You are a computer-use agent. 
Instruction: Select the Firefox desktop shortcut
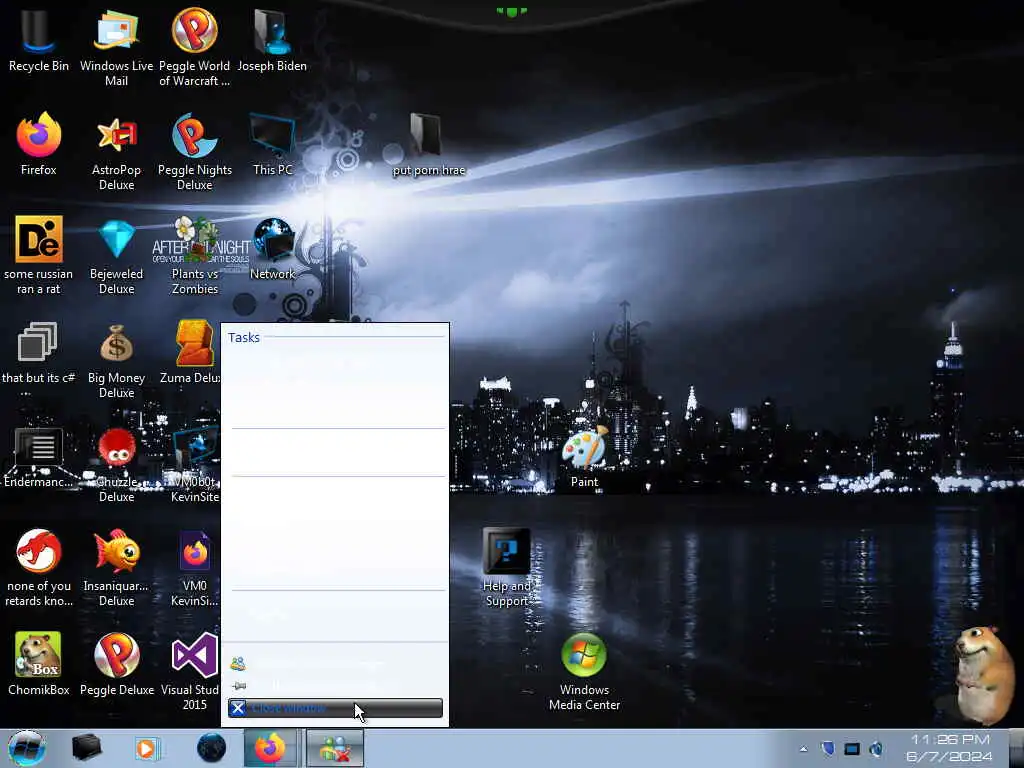(39, 144)
